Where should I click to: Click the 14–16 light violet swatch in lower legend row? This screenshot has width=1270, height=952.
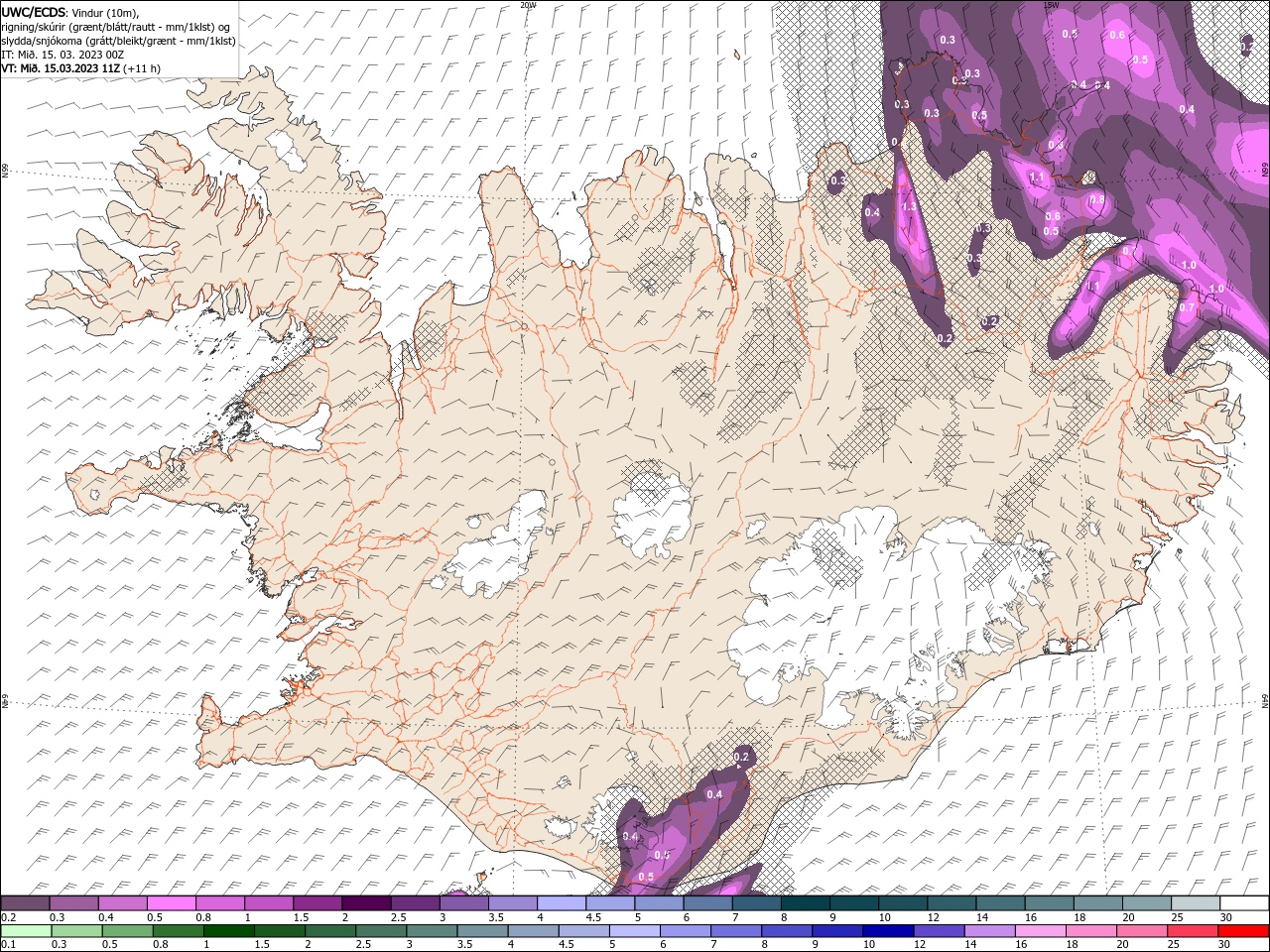988,931
